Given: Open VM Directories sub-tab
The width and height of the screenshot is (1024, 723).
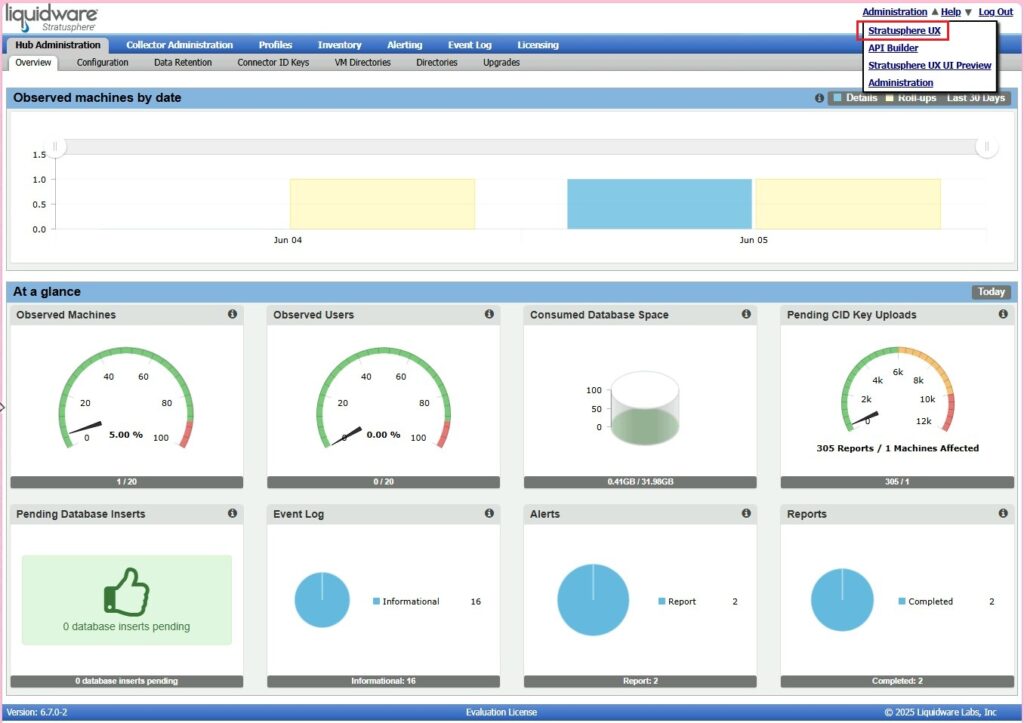Looking at the screenshot, I should tap(362, 63).
